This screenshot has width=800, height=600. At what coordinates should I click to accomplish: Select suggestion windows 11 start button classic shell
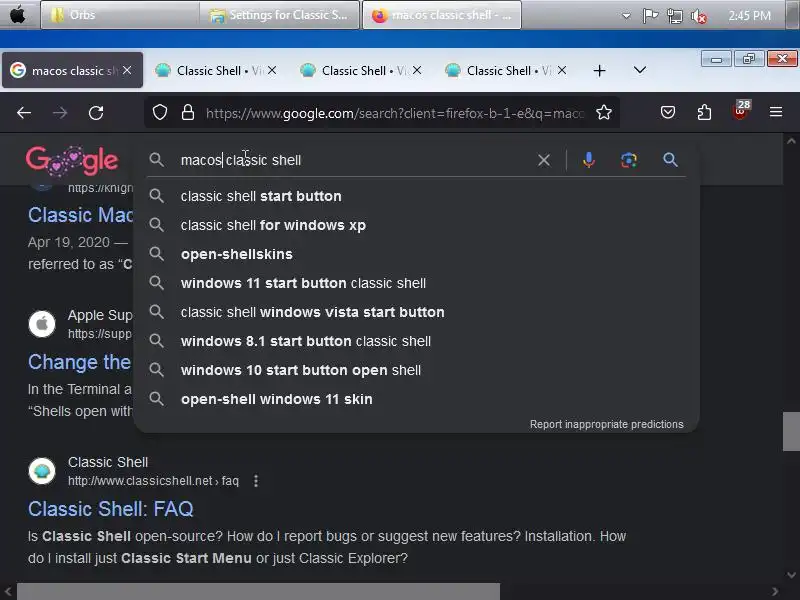pyautogui.click(x=416, y=283)
